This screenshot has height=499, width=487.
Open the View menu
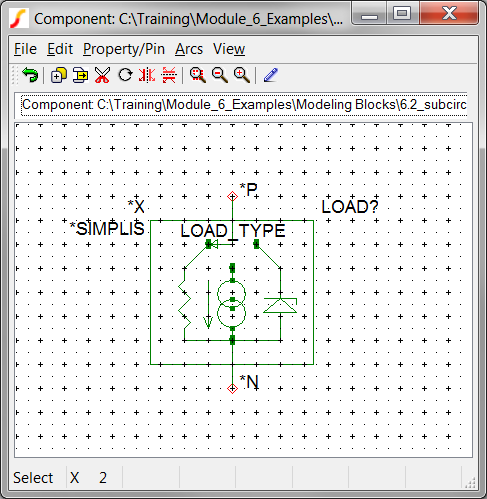click(x=229, y=49)
